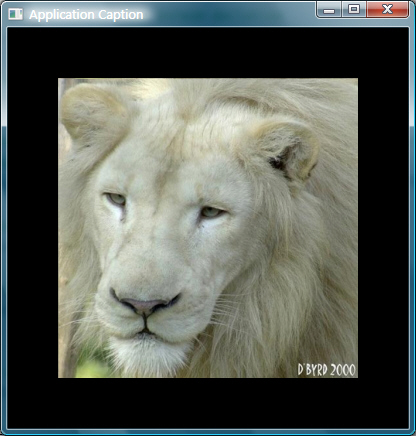
Task: Click the lion's pink nose
Action: coord(145,305)
